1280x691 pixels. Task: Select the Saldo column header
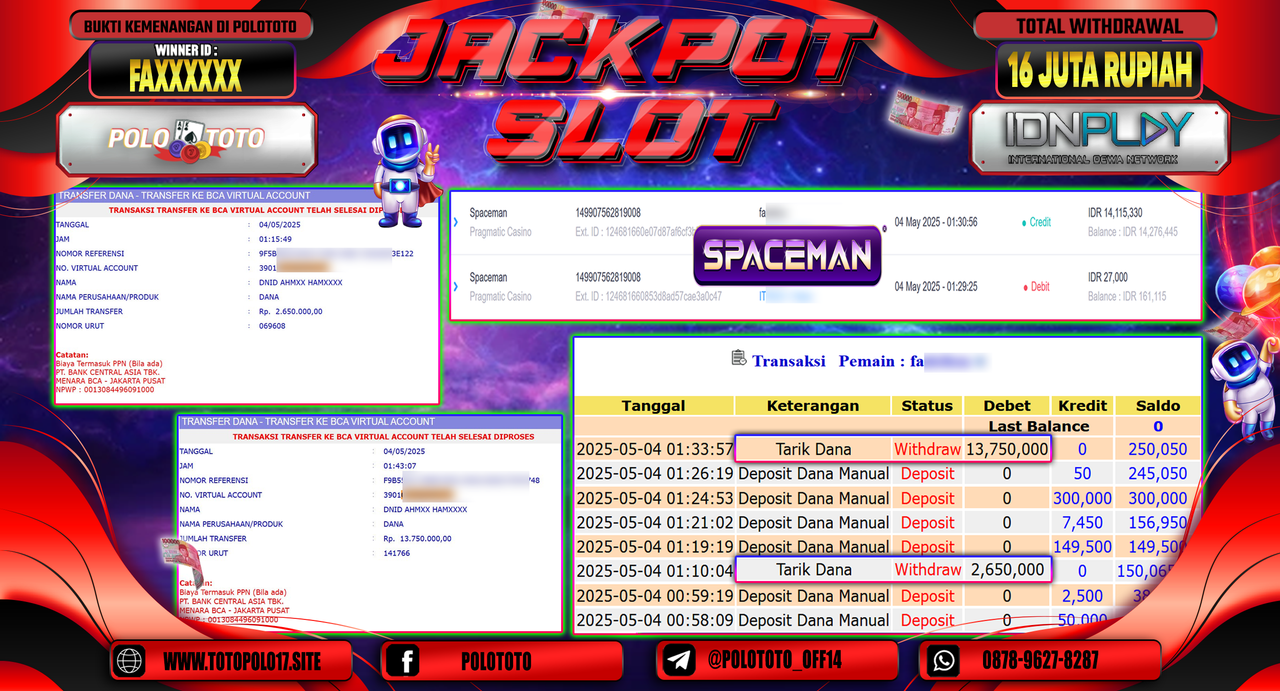[x=1158, y=405]
